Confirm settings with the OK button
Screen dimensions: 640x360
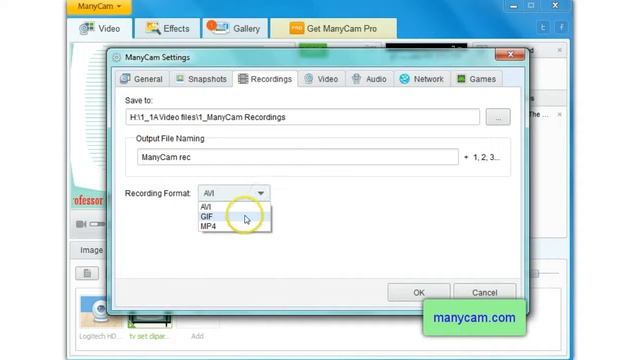tap(419, 293)
